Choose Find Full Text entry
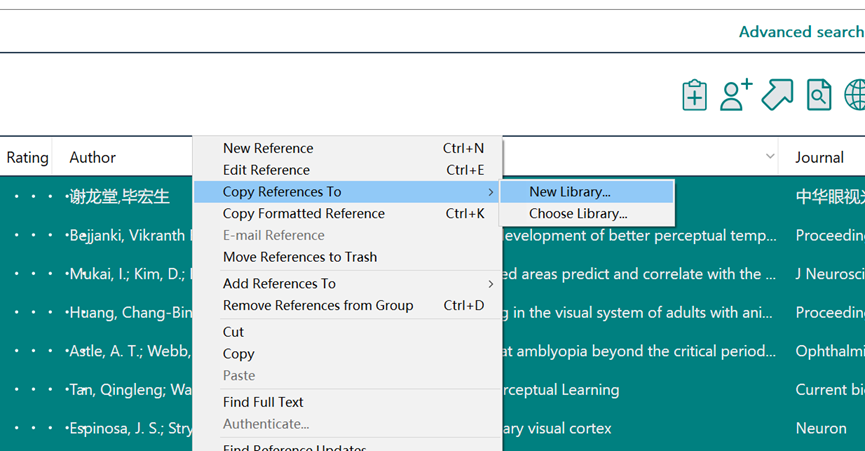 click(x=348, y=402)
